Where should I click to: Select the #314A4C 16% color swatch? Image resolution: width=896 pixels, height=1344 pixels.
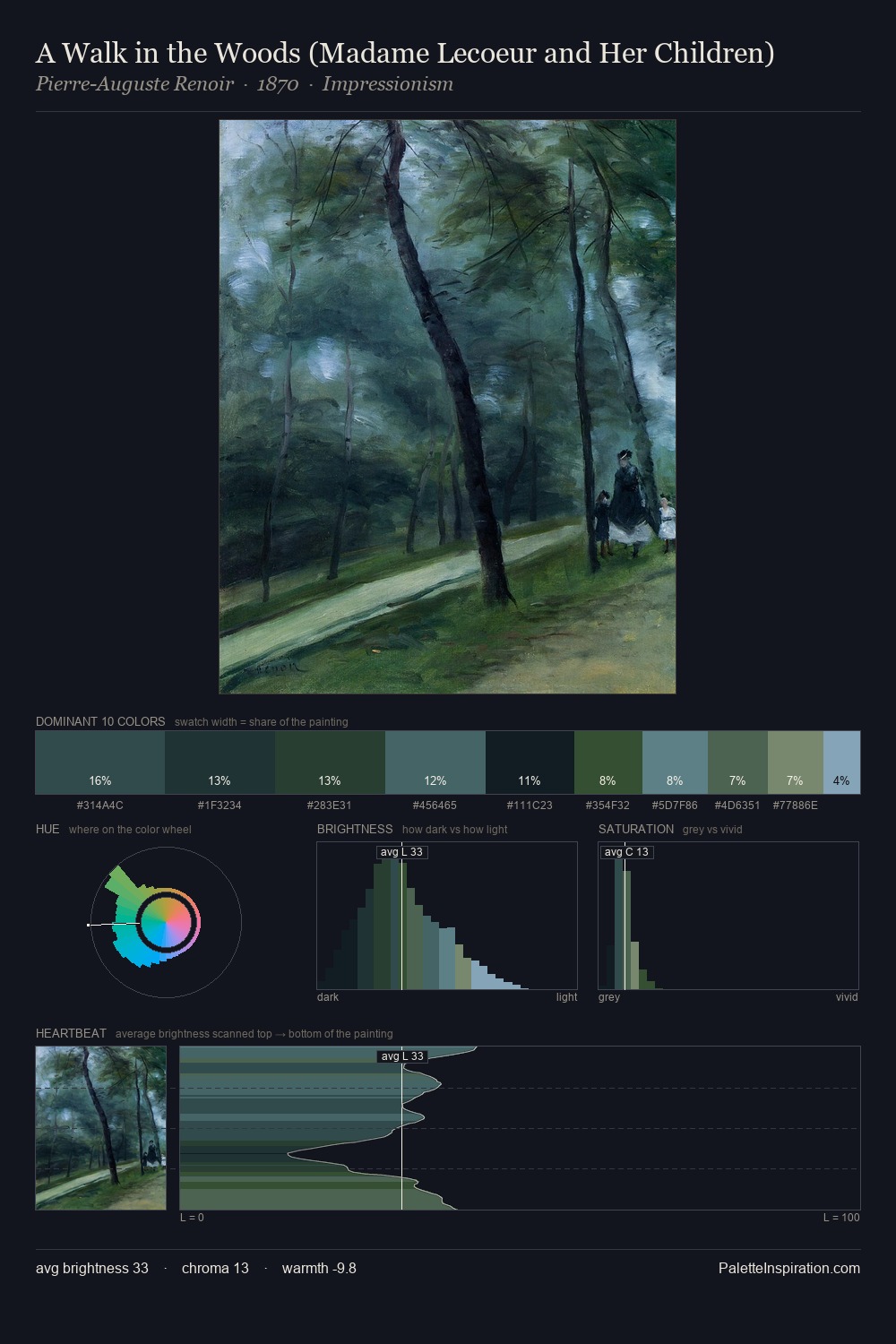tap(100, 762)
